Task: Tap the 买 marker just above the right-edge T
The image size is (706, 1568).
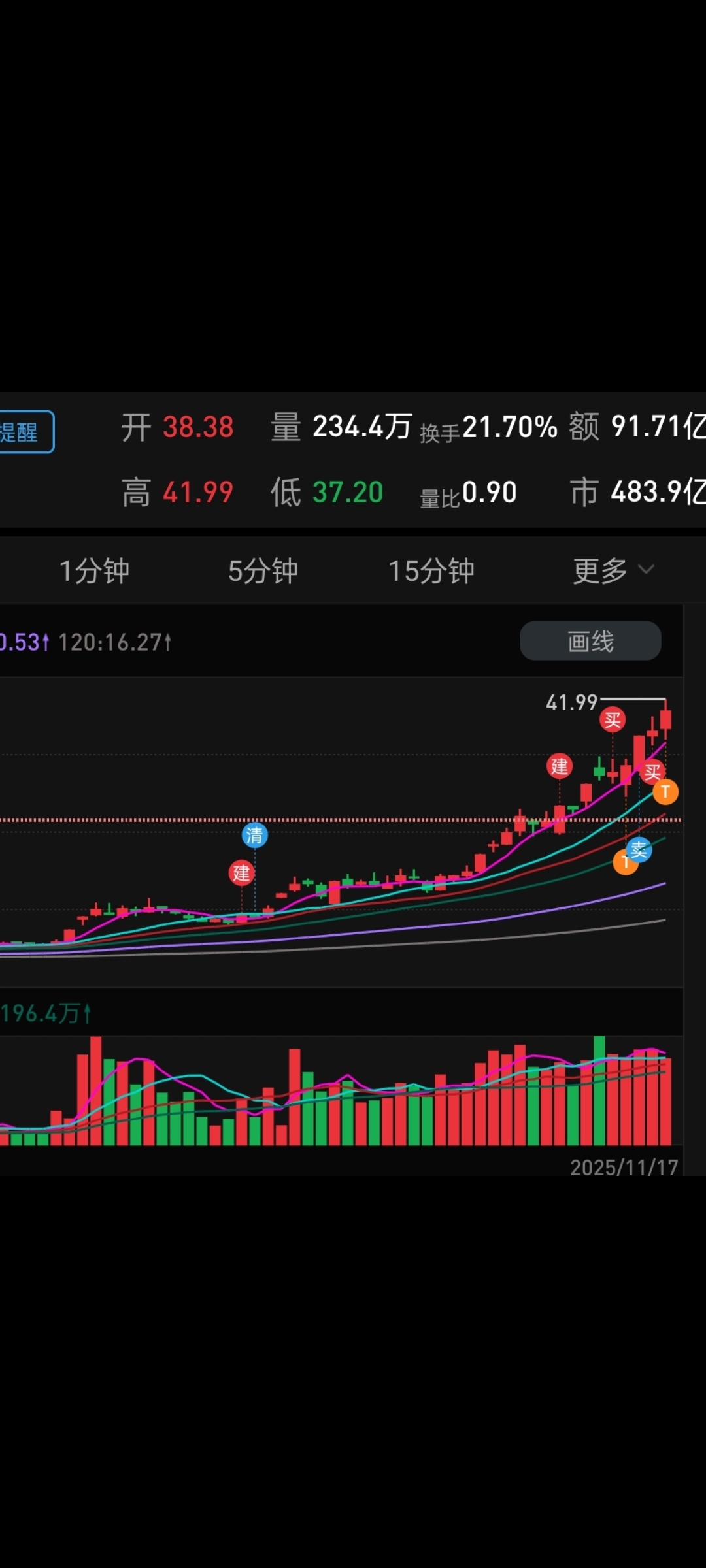Action: coord(652,772)
